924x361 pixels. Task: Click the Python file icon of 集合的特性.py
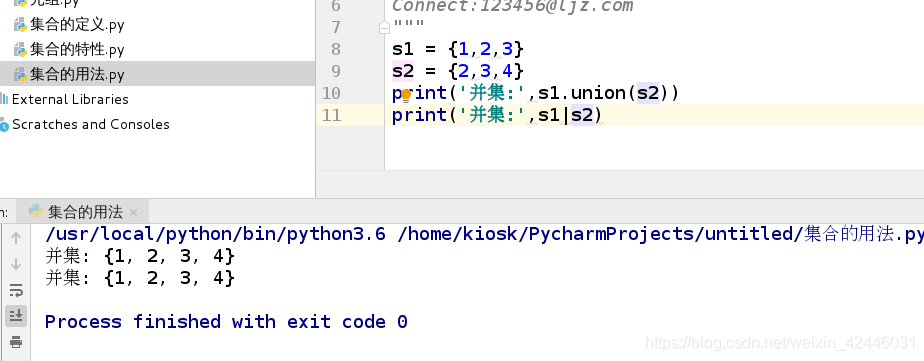(21, 50)
